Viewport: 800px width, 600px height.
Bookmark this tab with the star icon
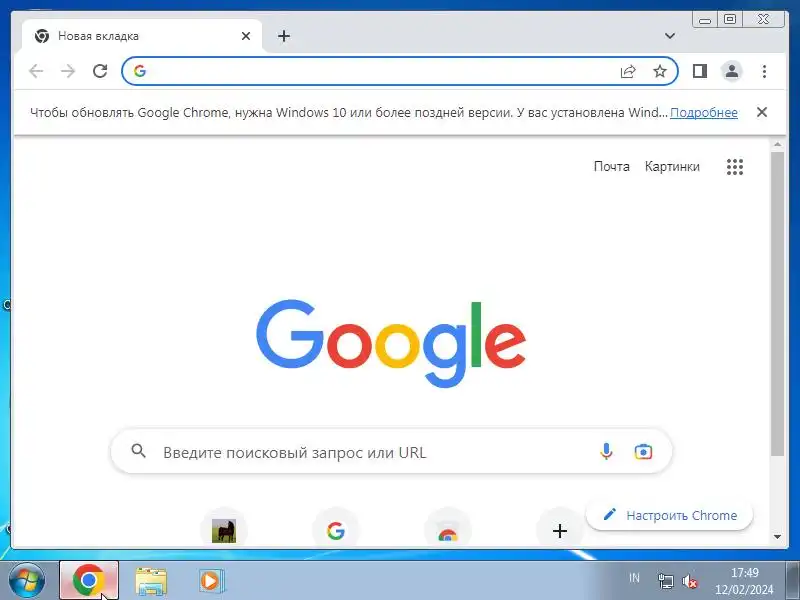click(660, 71)
